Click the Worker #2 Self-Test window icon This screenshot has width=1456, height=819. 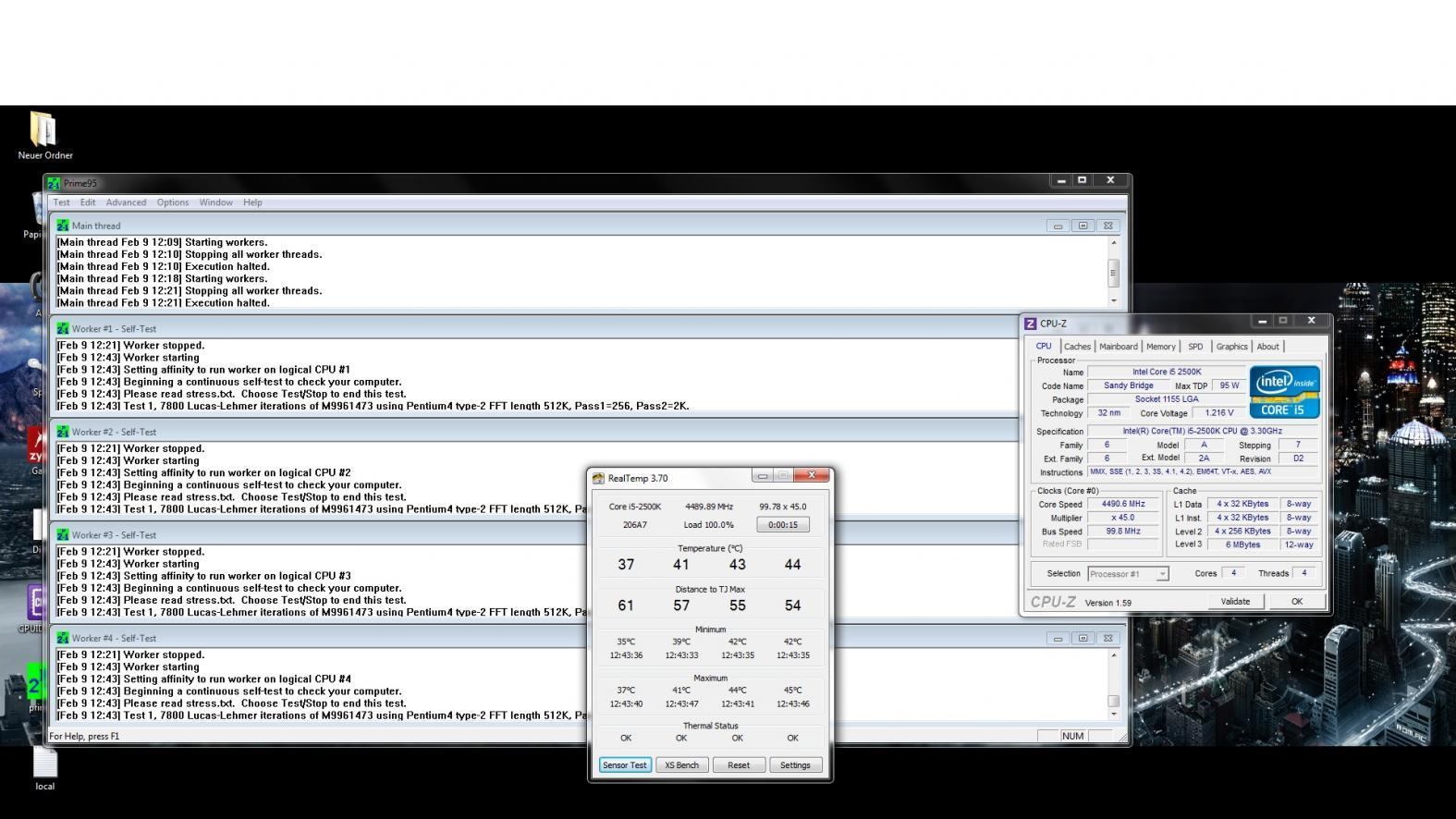[62, 432]
